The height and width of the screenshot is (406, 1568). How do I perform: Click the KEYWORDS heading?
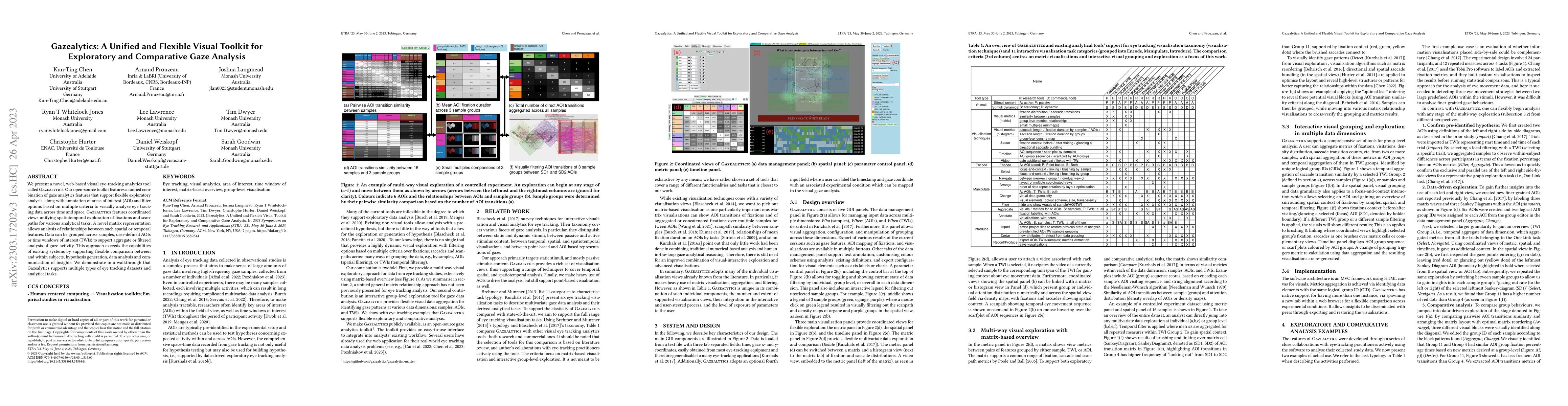tap(179, 177)
